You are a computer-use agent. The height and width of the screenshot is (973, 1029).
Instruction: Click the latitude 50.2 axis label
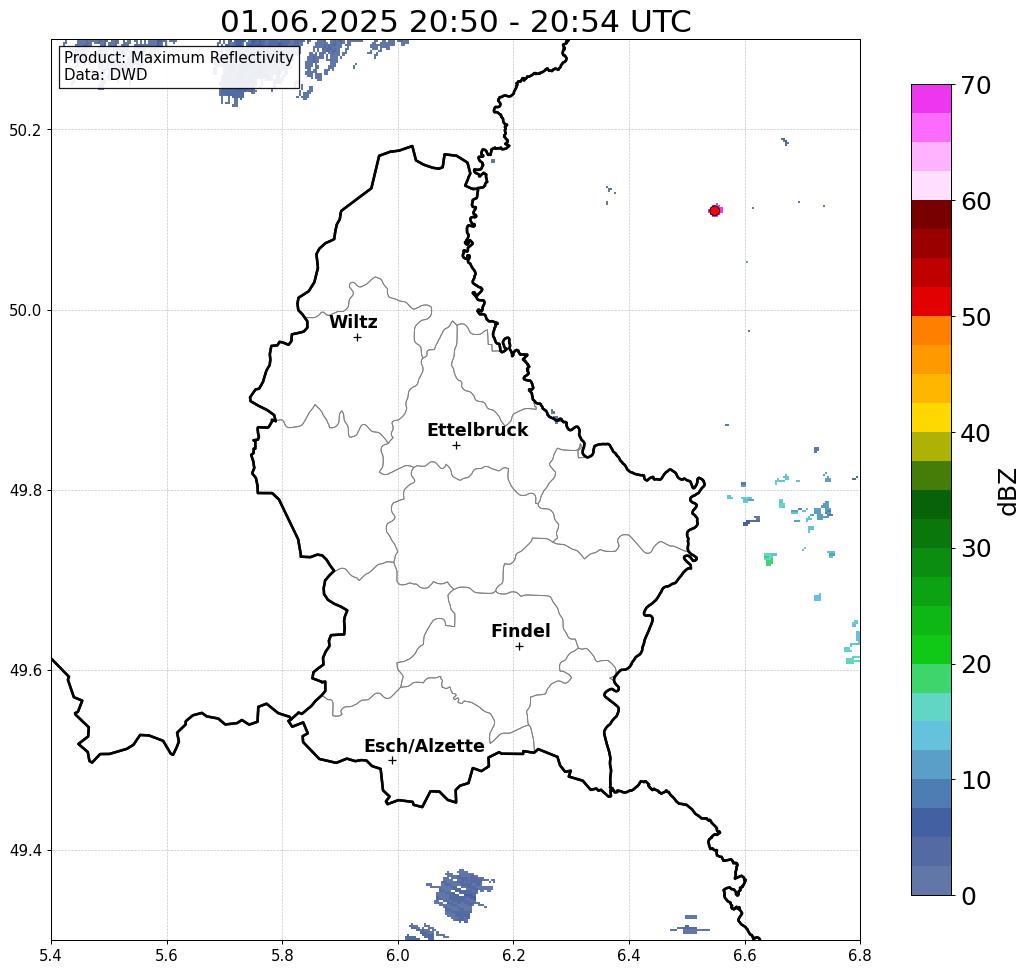tap(25, 130)
